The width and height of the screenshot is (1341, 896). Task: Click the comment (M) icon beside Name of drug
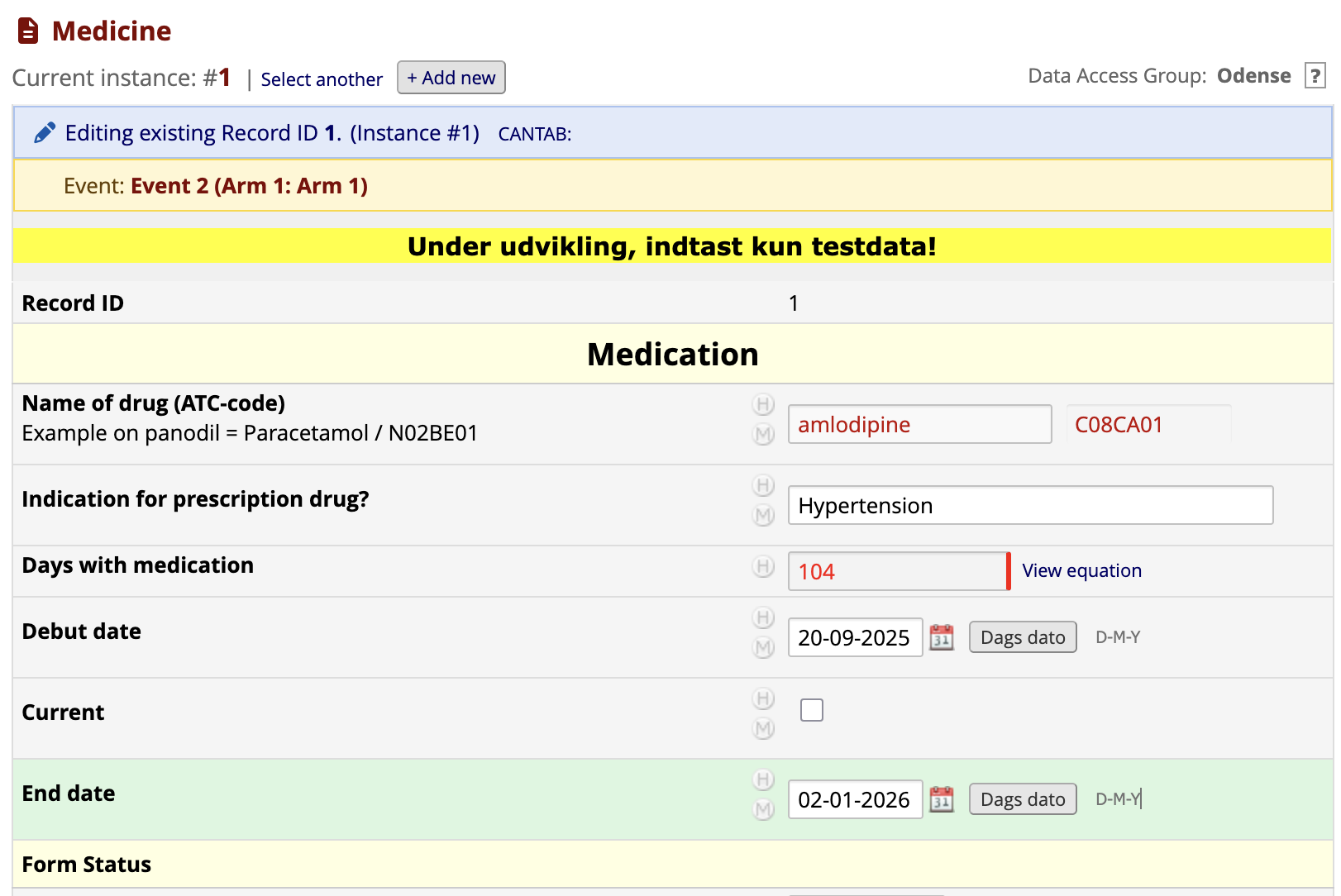coord(763,433)
